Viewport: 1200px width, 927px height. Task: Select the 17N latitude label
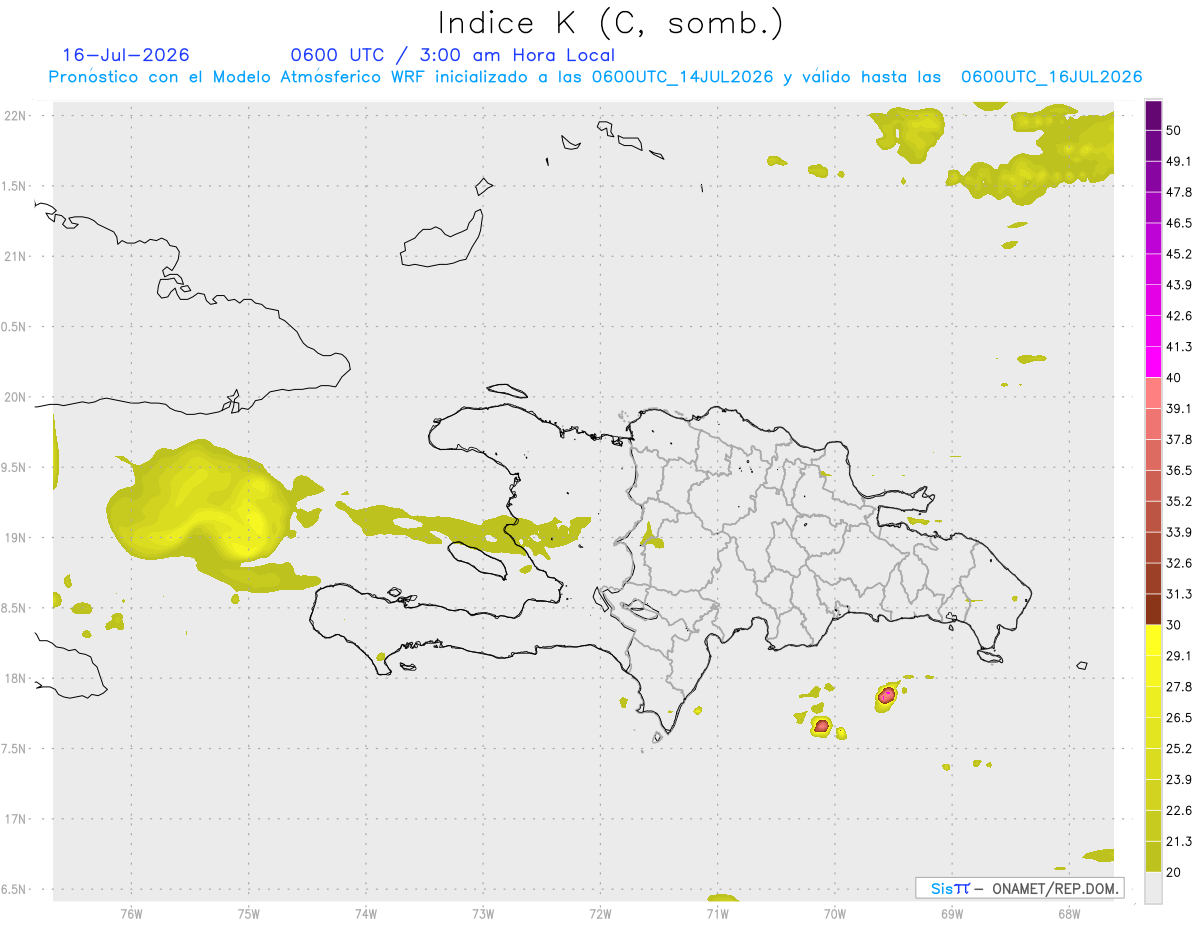pyautogui.click(x=17, y=819)
